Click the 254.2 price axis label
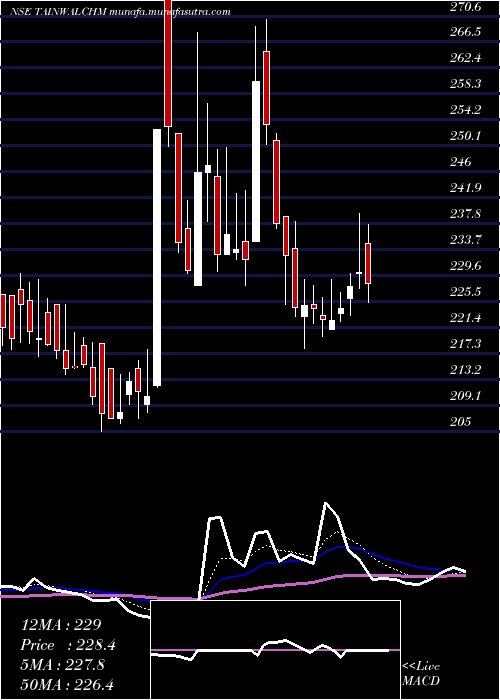This screenshot has width=500, height=700. pos(465,110)
